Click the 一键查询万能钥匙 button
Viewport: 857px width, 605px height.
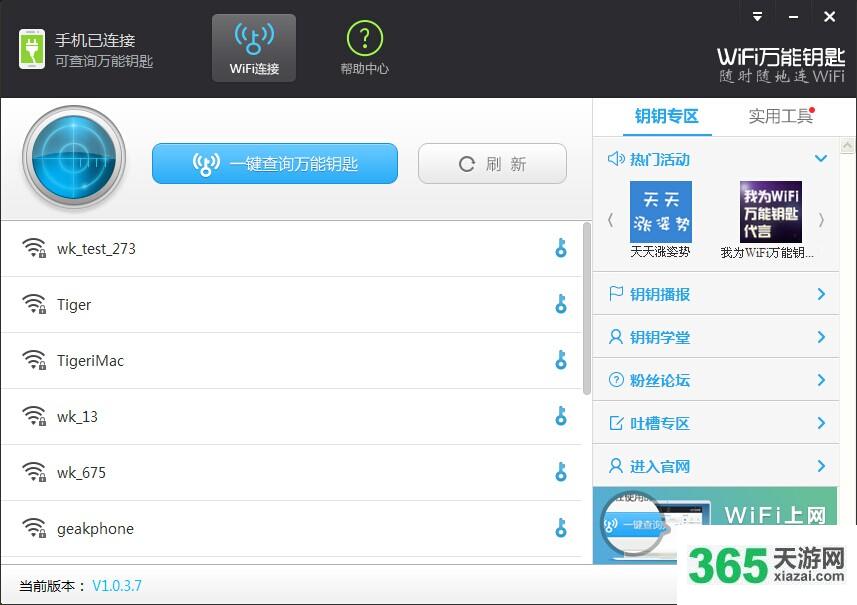coord(275,163)
